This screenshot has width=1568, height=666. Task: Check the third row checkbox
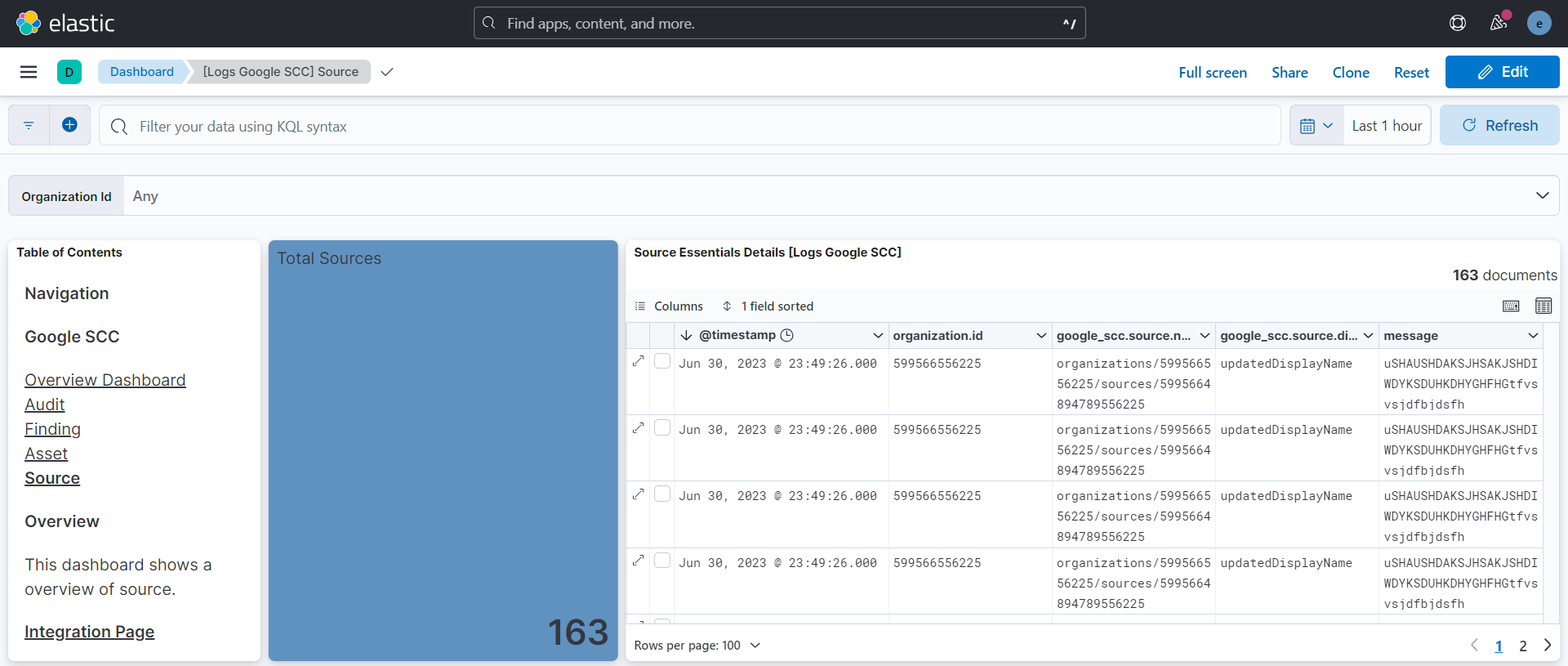point(662,494)
